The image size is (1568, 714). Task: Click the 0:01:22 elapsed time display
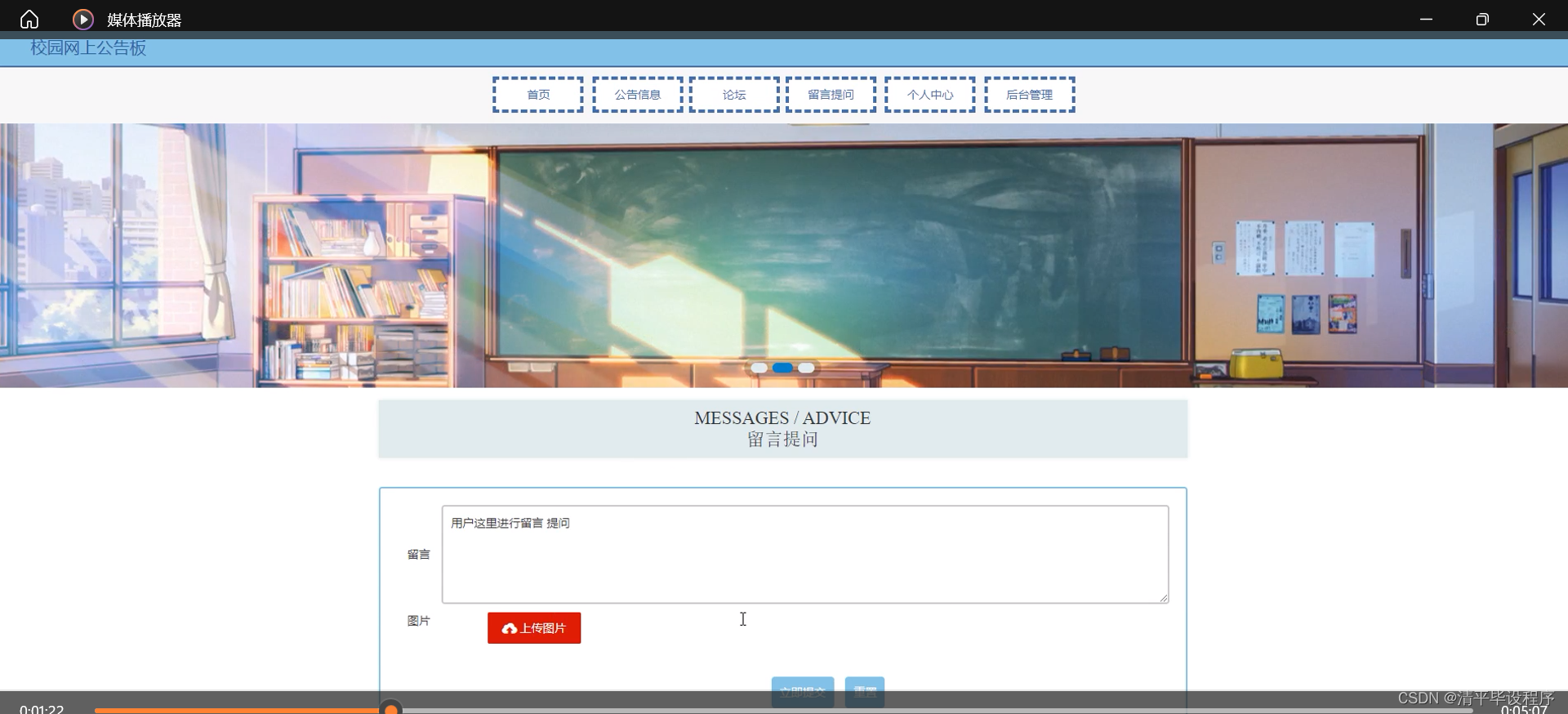[42, 708]
